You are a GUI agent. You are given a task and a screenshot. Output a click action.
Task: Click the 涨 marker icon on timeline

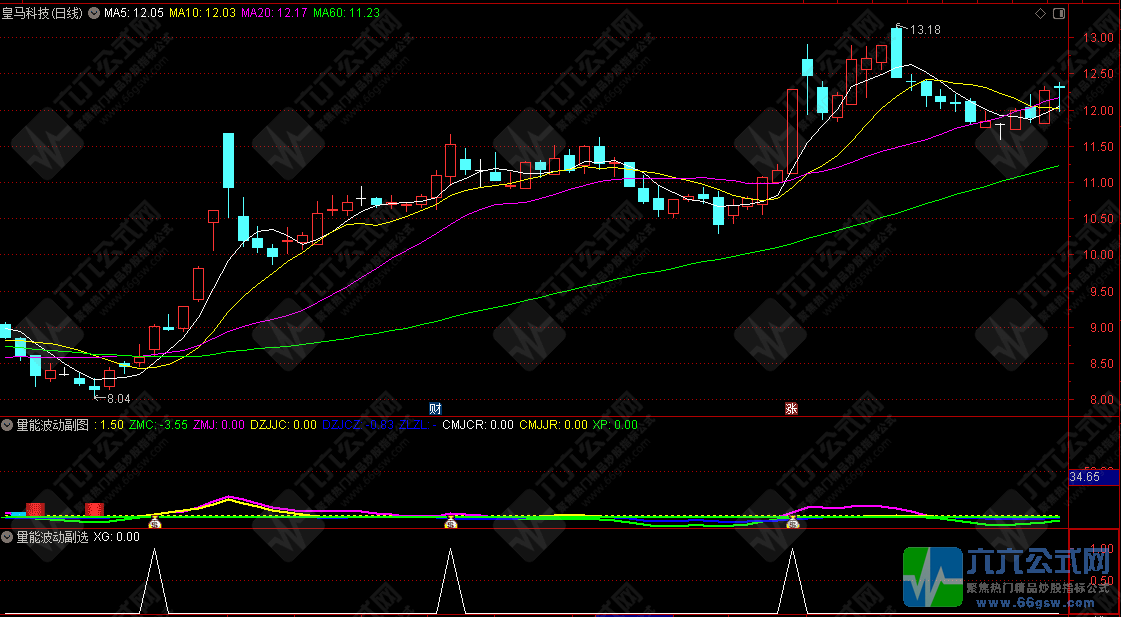click(x=791, y=408)
